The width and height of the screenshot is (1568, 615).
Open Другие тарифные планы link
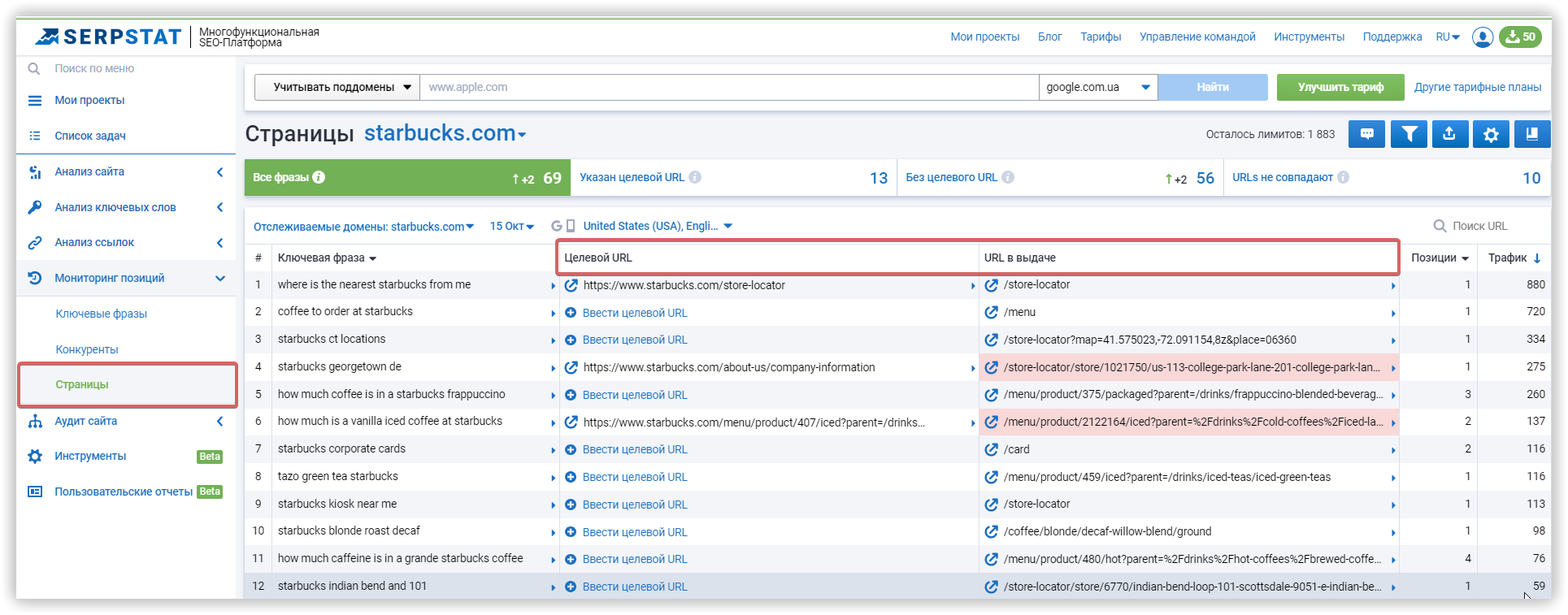point(1478,87)
